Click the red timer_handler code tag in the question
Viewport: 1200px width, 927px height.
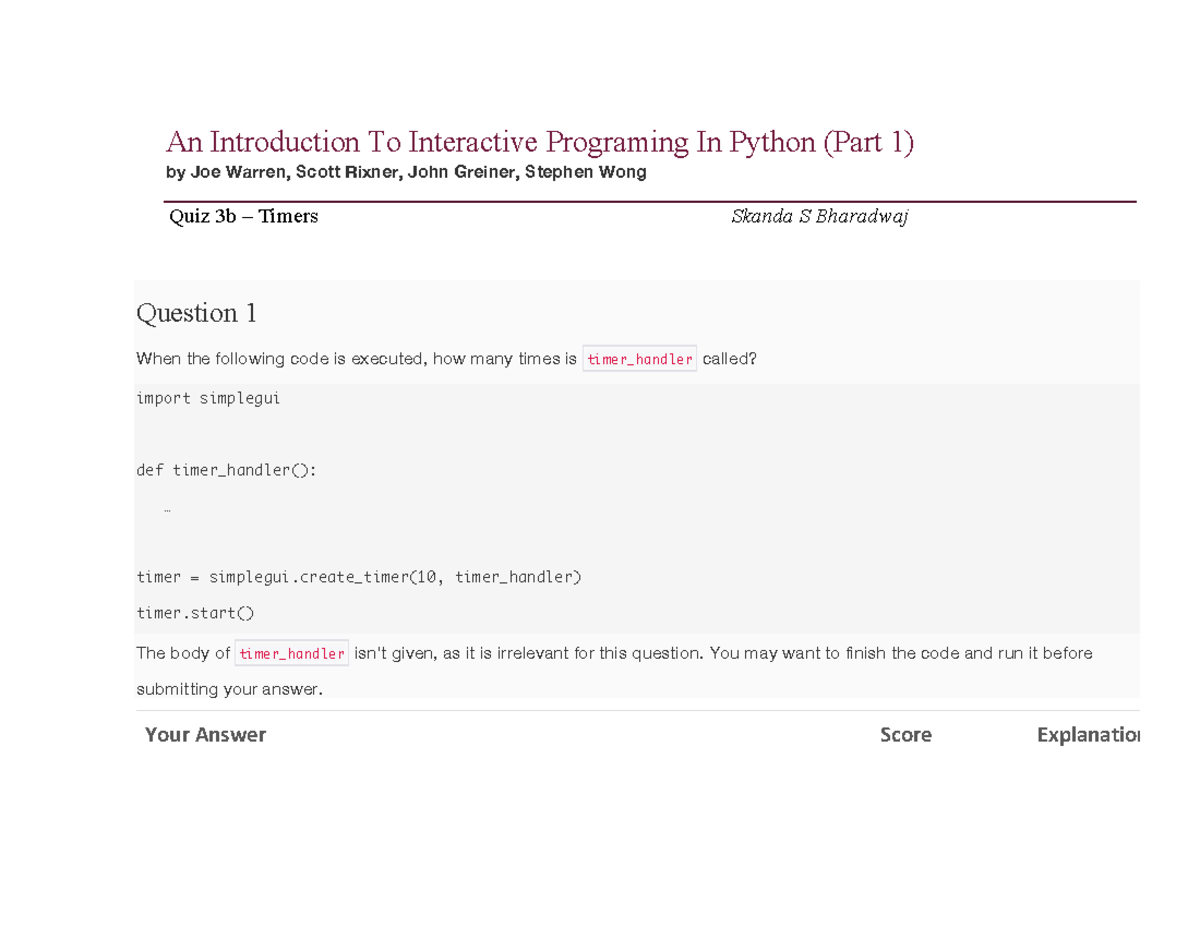pos(640,360)
